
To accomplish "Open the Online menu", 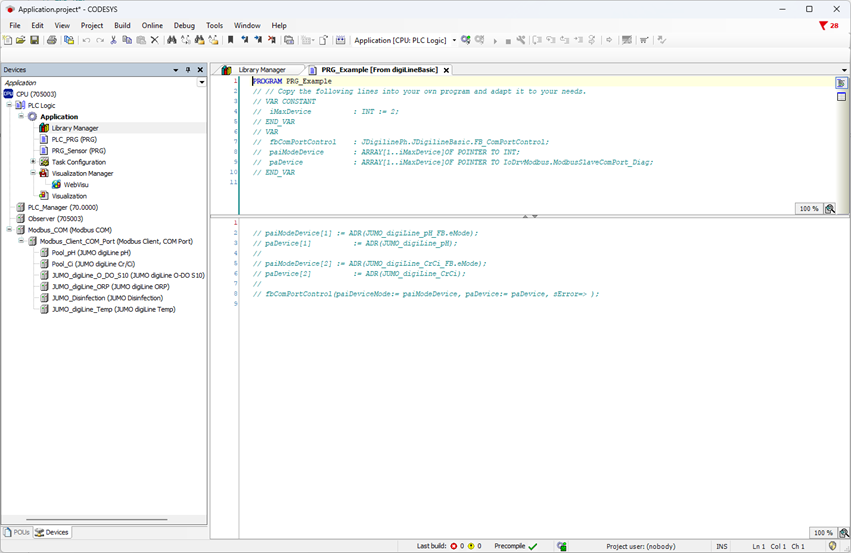I will (x=152, y=26).
